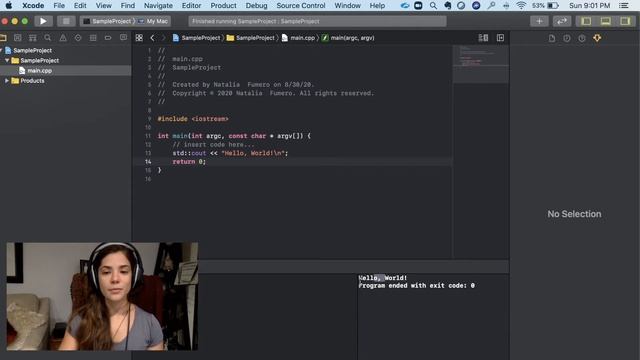Viewport: 640px width, 360px height.
Task: Click line 14 return statement
Action: point(189,162)
